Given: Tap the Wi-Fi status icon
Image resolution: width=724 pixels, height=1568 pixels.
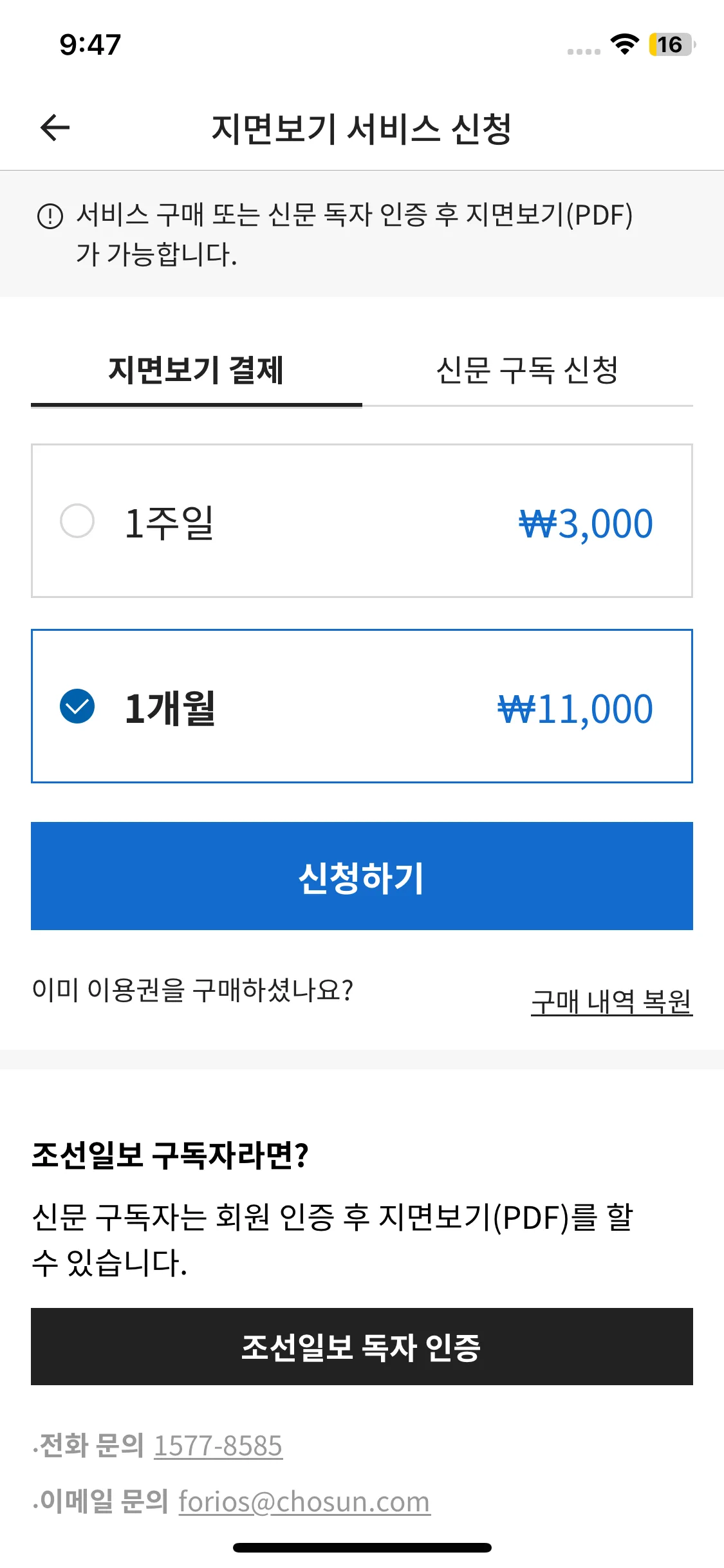Looking at the screenshot, I should [624, 44].
